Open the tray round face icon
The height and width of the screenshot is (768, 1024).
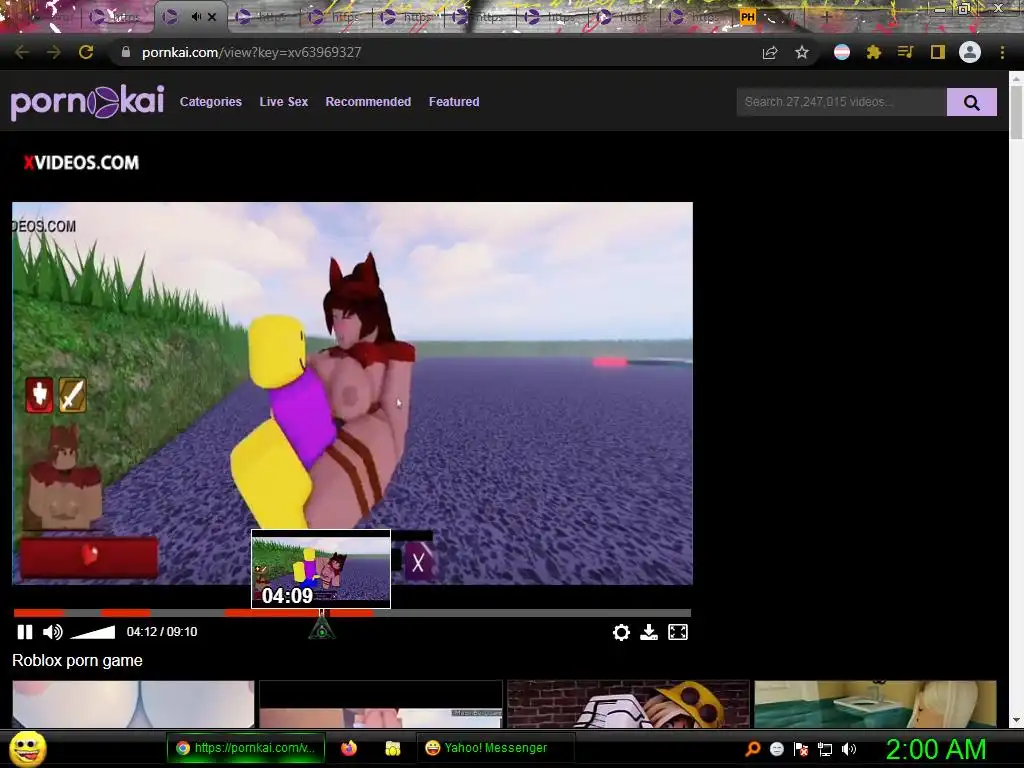point(776,749)
